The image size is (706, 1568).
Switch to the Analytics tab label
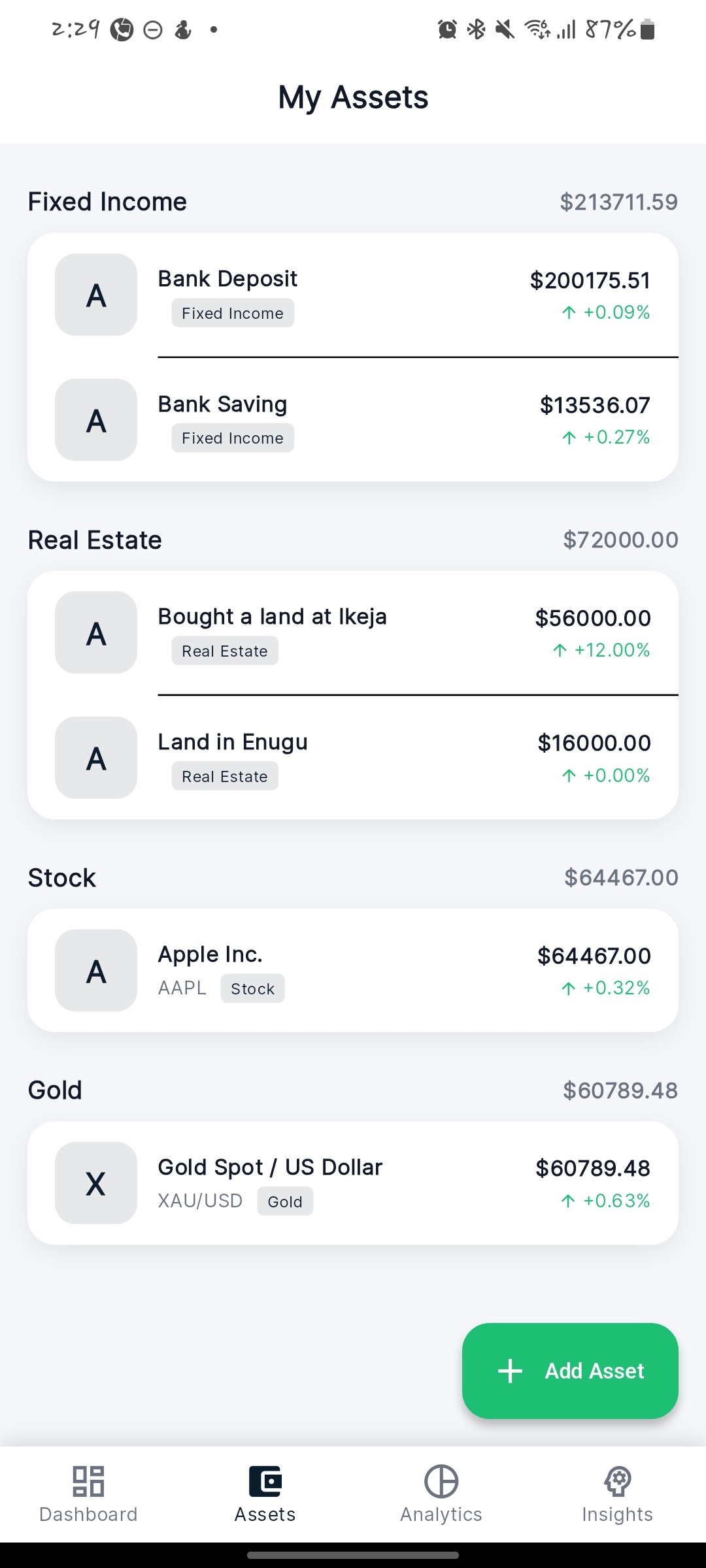pos(441,1514)
